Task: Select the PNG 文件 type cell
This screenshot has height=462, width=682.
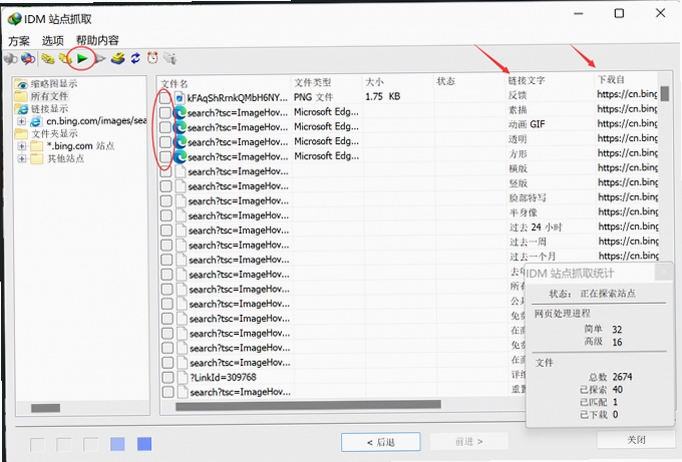Action: click(x=313, y=97)
